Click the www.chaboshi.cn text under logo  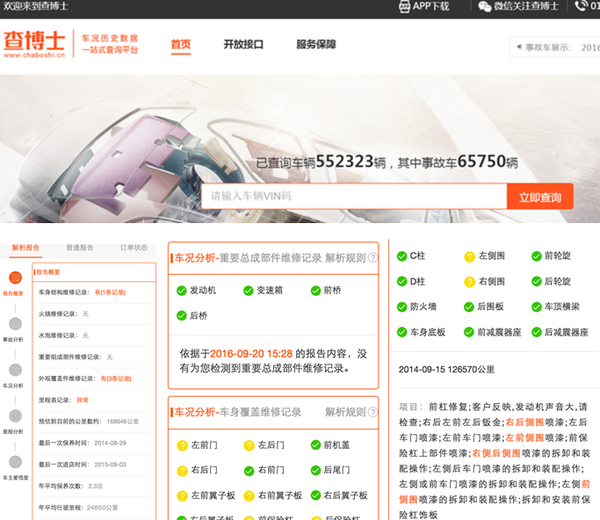point(34,55)
